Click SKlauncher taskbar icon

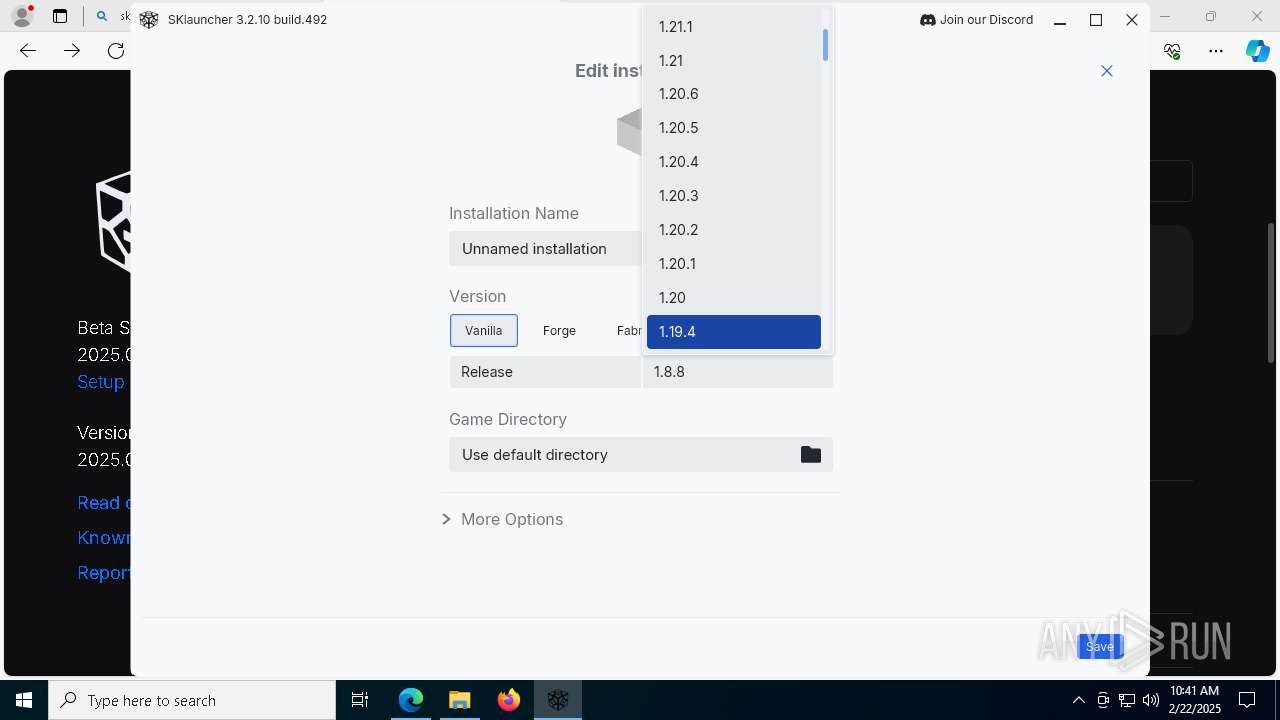point(558,700)
